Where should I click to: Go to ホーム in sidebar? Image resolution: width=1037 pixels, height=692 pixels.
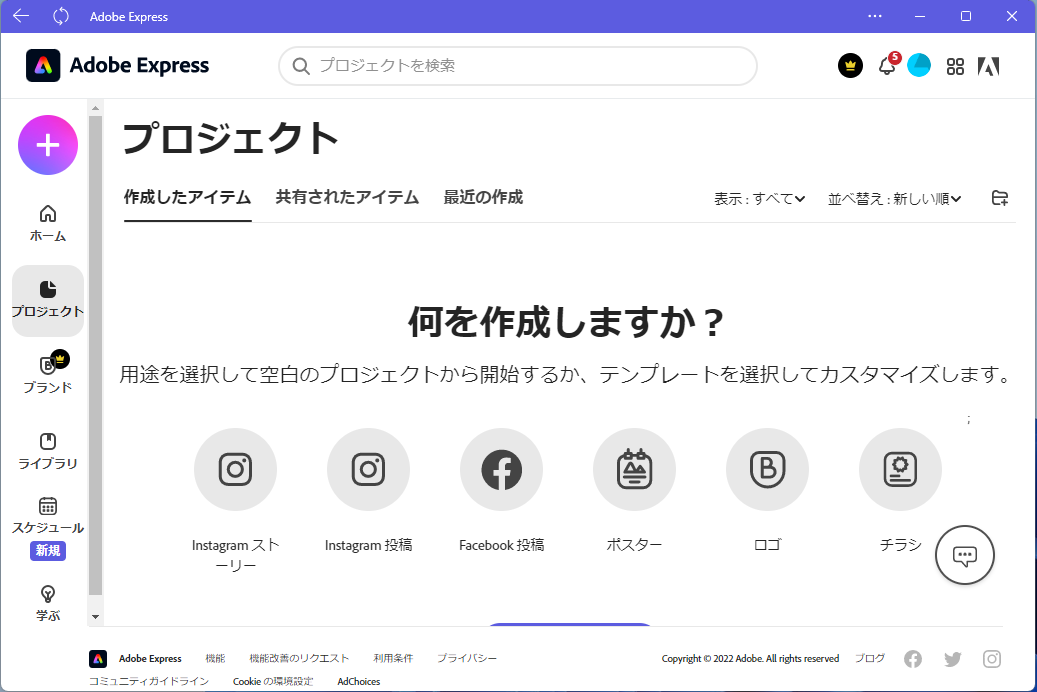(x=48, y=223)
